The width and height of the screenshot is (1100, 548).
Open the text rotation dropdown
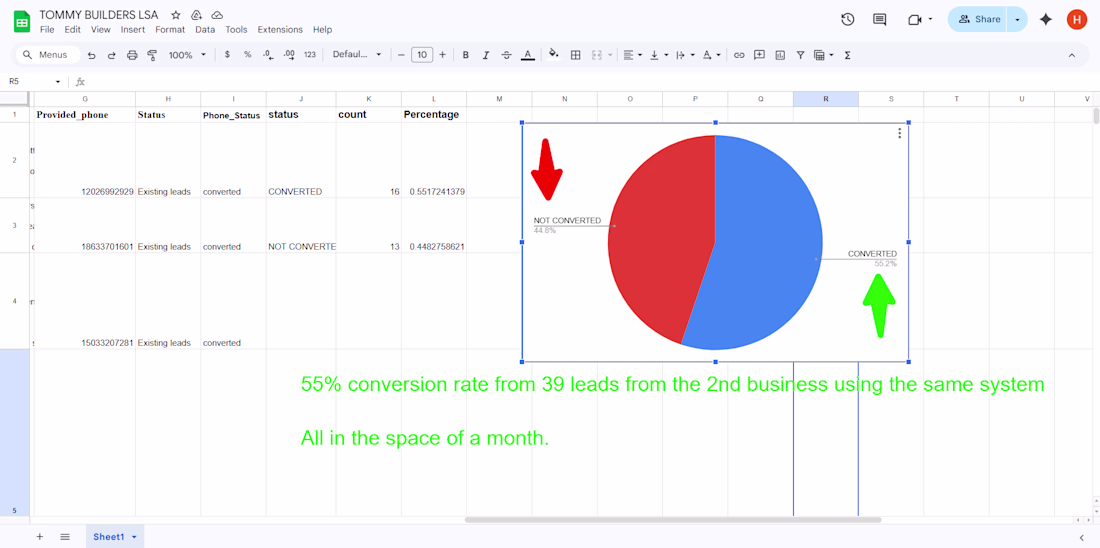[711, 55]
